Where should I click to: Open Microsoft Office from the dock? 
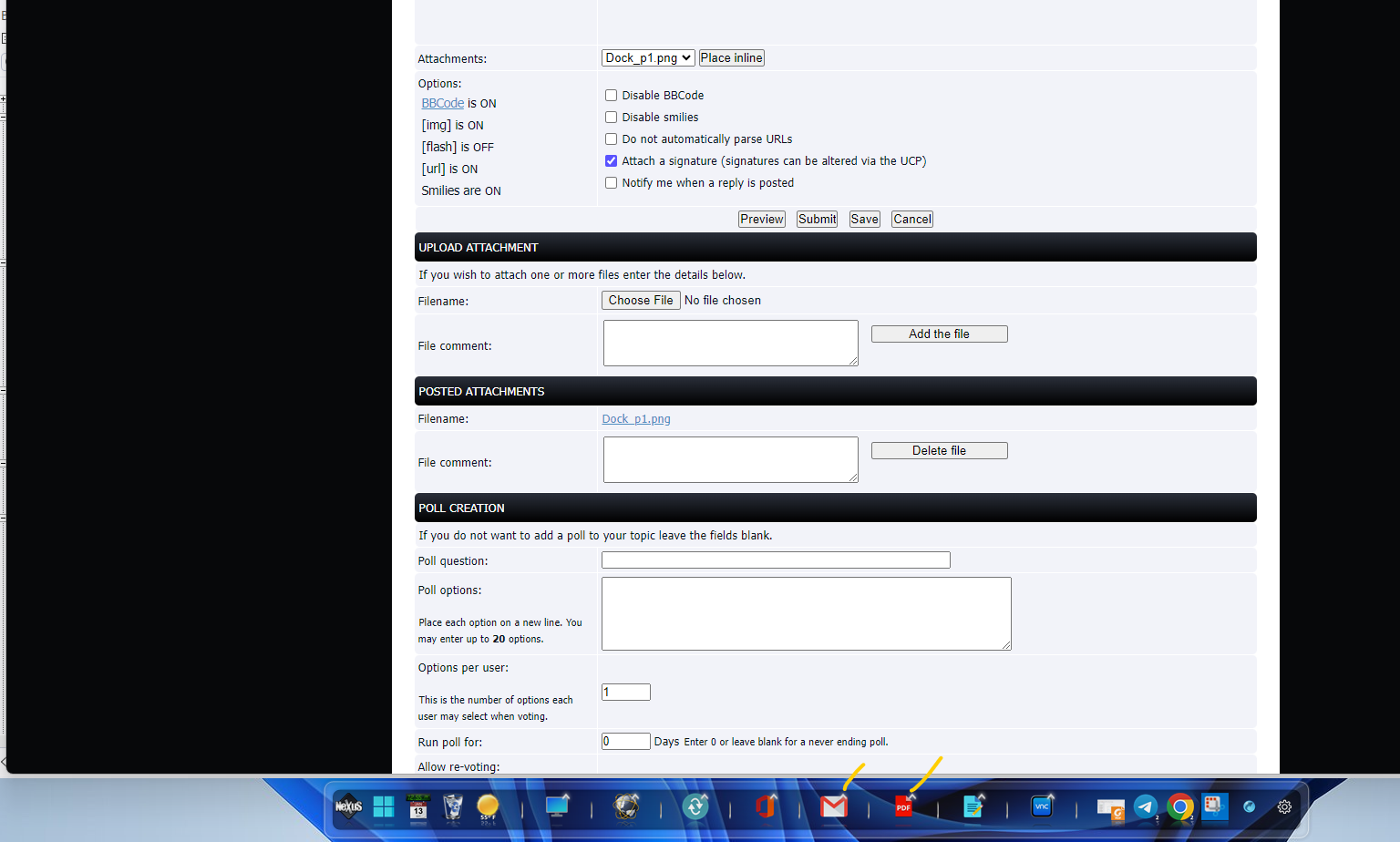point(765,806)
